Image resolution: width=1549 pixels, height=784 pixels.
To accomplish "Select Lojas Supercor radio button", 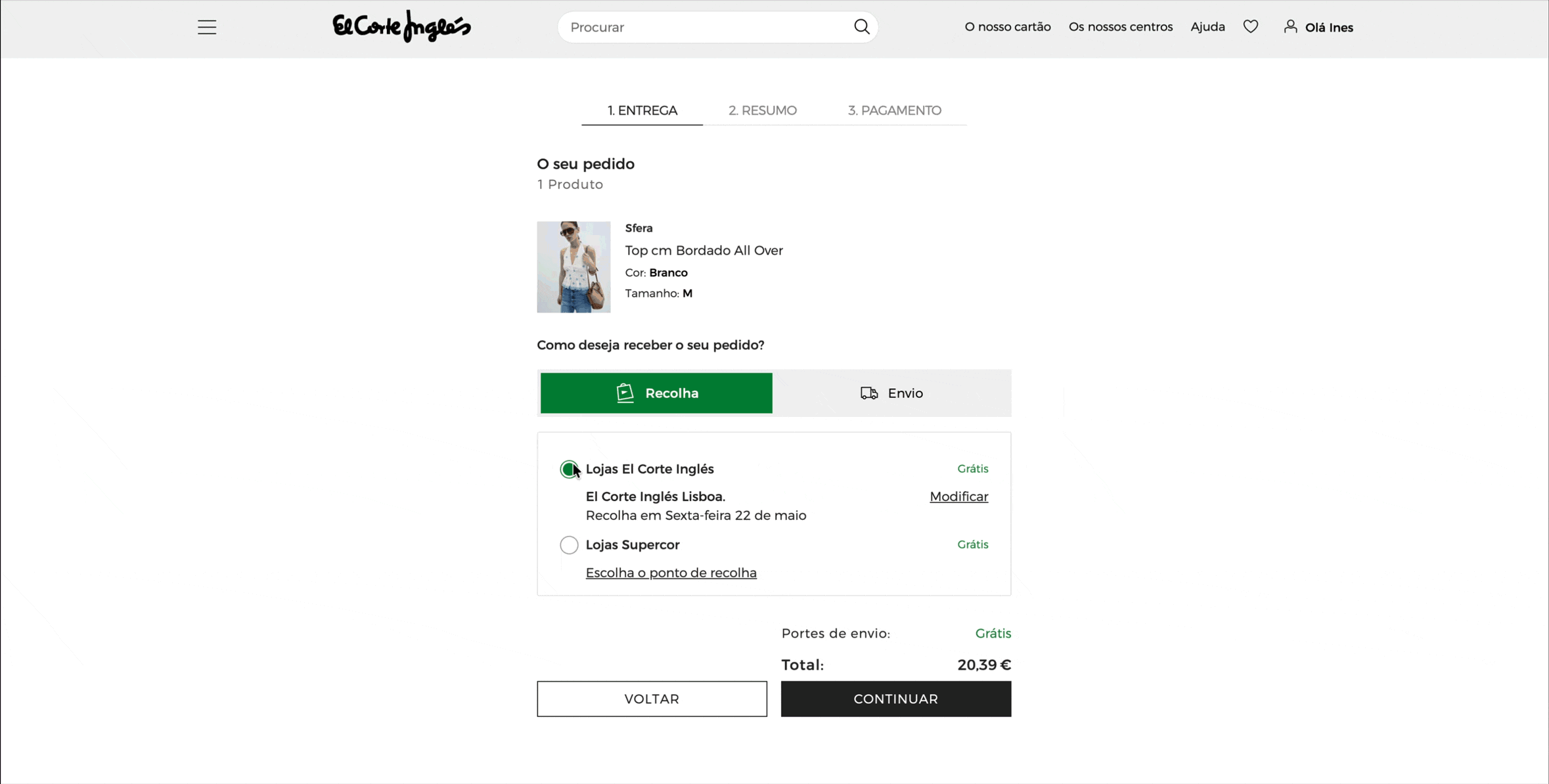I will click(x=569, y=545).
